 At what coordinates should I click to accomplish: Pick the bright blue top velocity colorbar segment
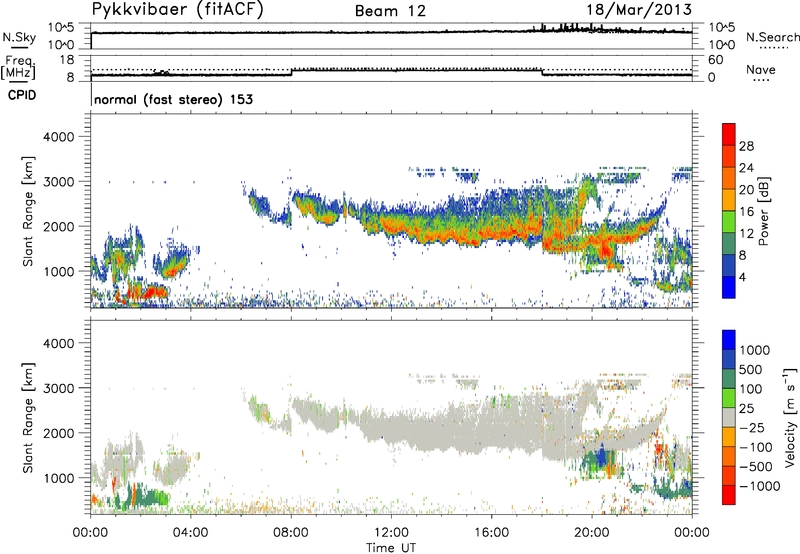[729, 340]
